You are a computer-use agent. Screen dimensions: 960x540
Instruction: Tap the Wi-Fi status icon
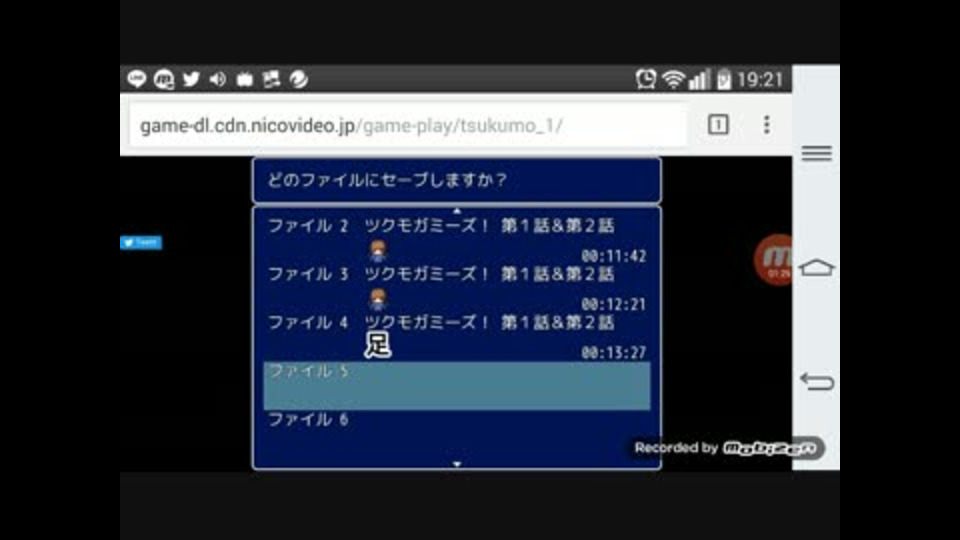(x=673, y=80)
